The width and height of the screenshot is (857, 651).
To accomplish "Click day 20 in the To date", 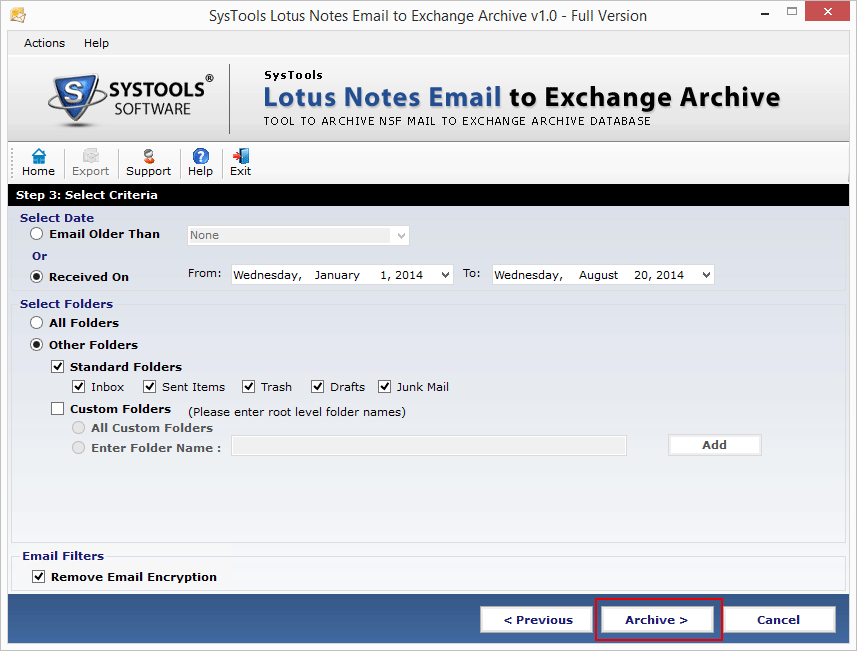I will 643,275.
